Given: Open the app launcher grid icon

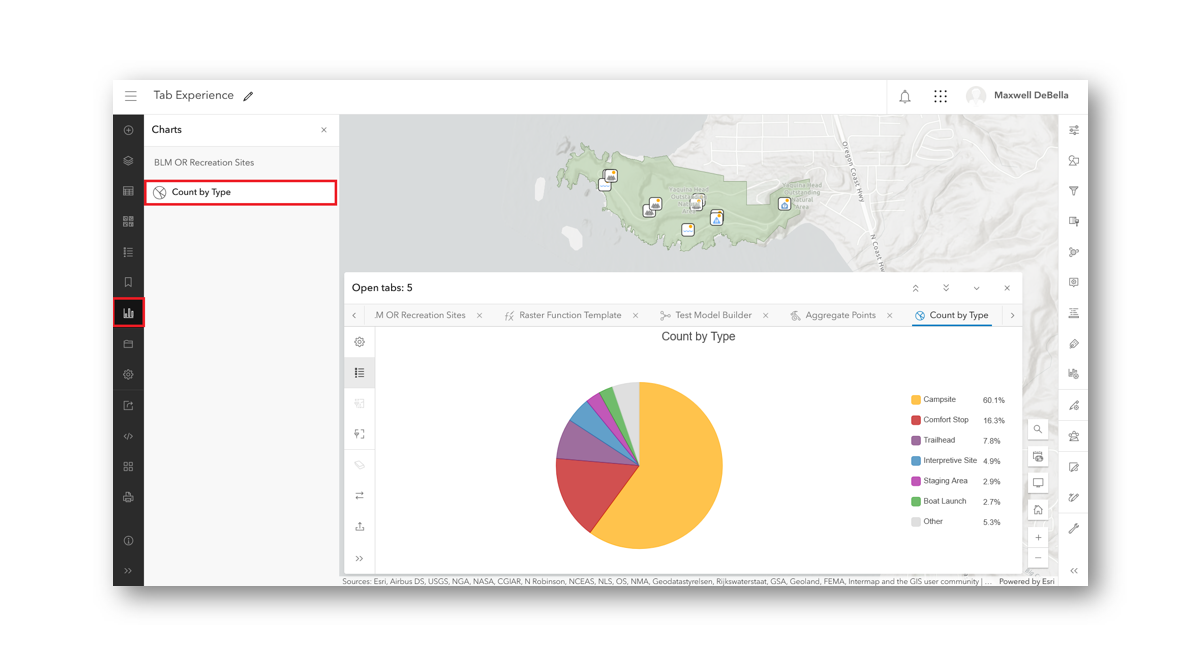Looking at the screenshot, I should 940,96.
